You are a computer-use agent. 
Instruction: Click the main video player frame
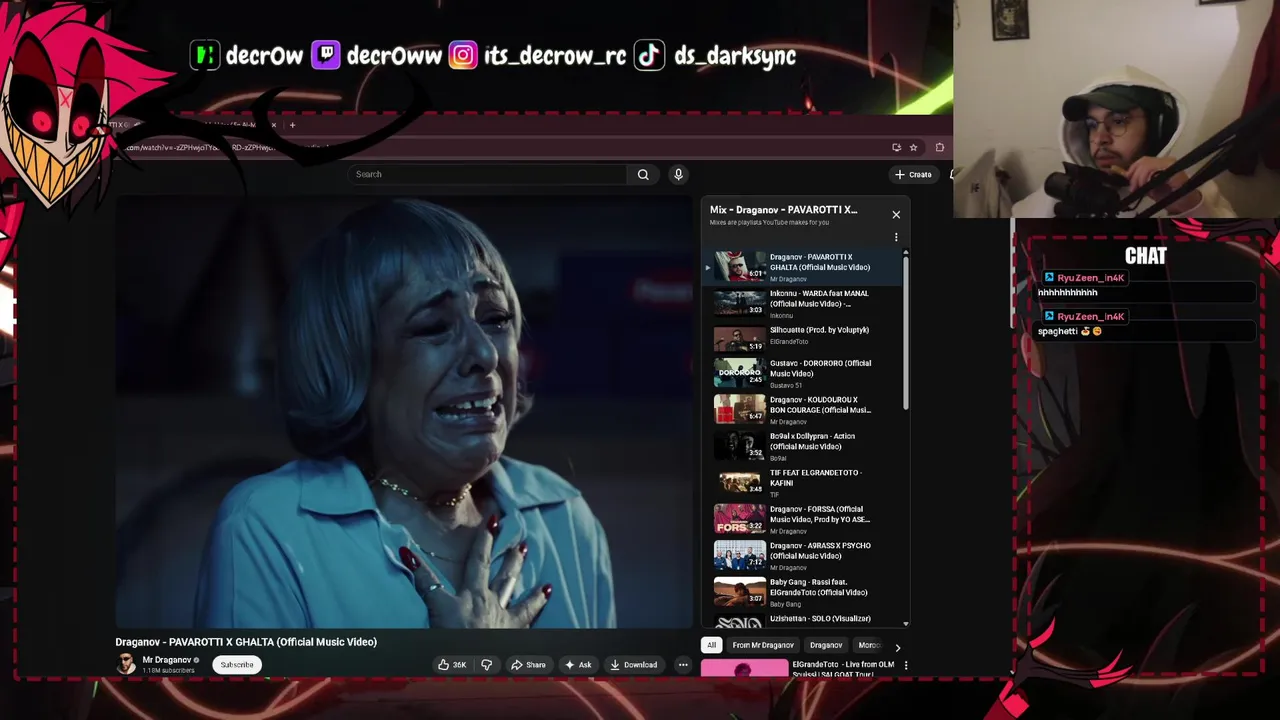point(404,413)
